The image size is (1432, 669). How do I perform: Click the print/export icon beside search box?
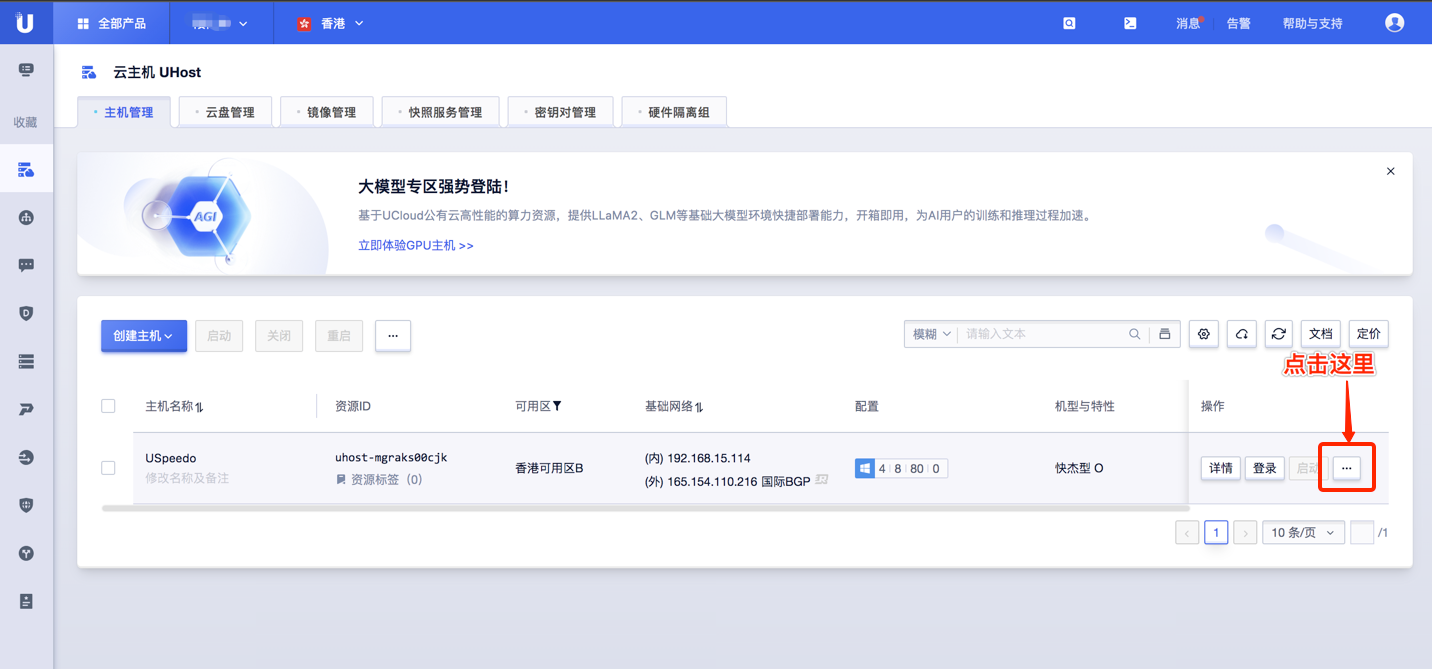click(x=1164, y=334)
